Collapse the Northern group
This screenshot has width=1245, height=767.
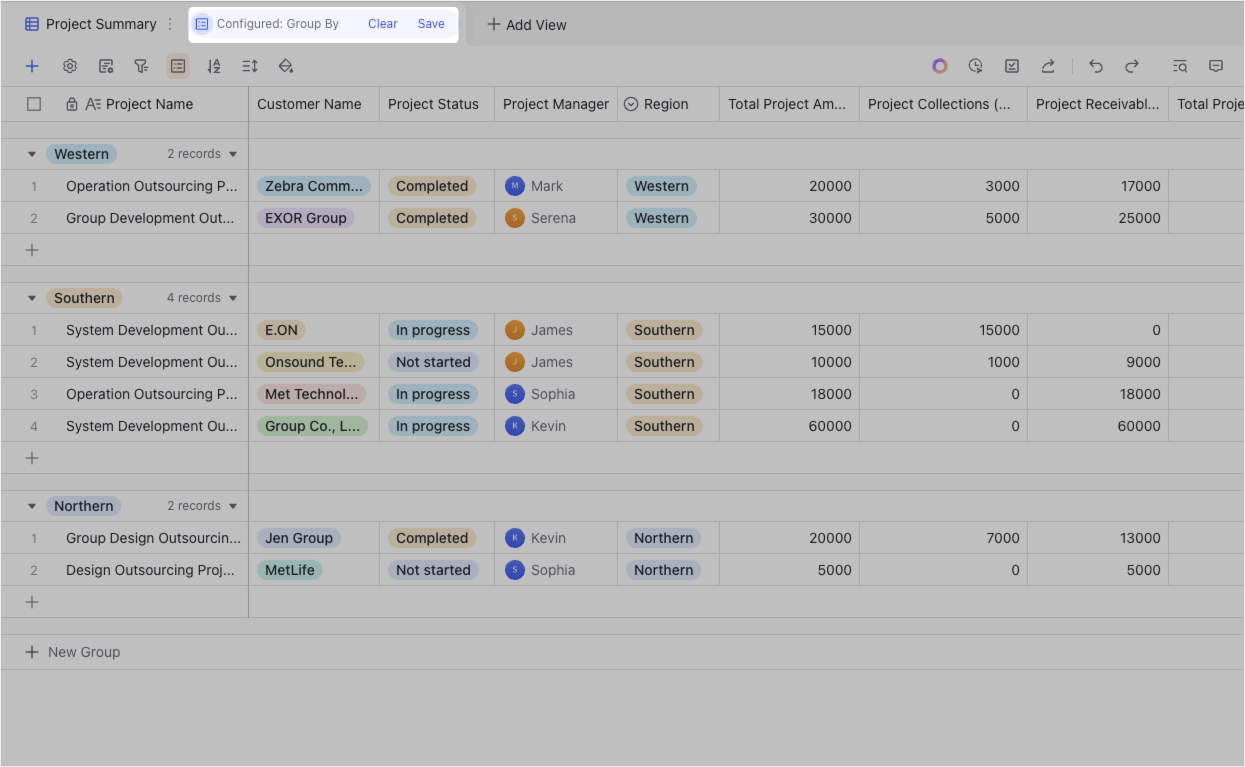point(32,506)
